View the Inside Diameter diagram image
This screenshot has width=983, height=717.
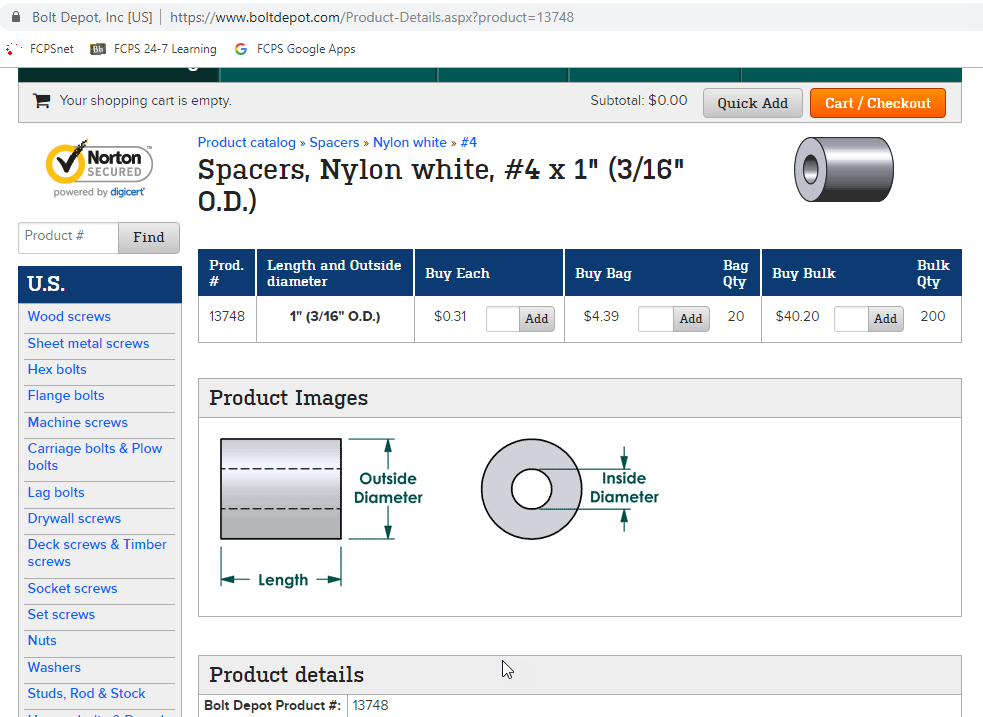(570, 489)
